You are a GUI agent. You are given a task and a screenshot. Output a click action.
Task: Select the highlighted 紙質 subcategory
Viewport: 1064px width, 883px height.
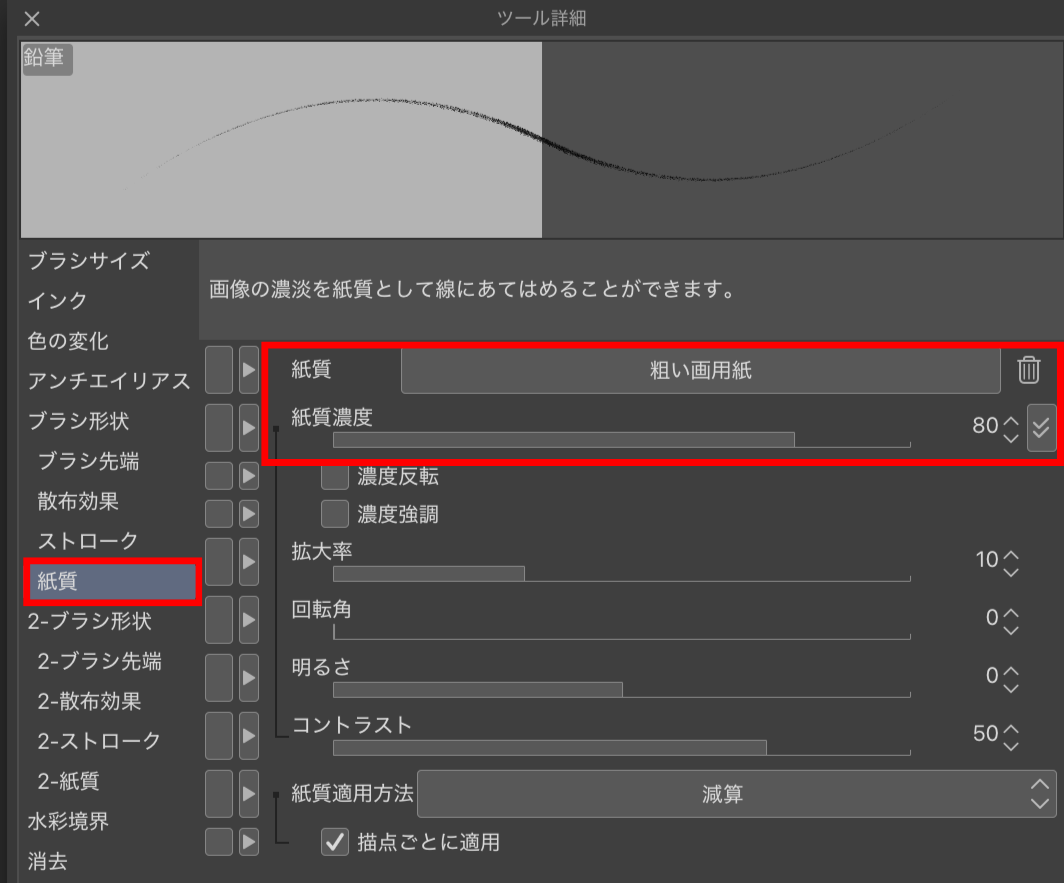click(x=113, y=581)
